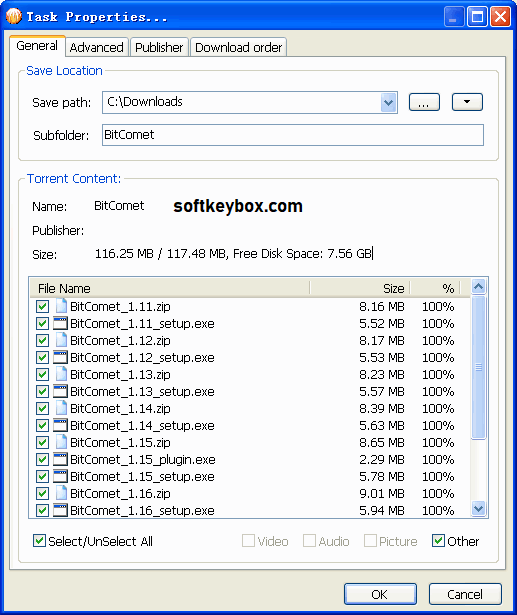517x615 pixels.
Task: Click into the Subfolder text field
Action: pos(293,135)
